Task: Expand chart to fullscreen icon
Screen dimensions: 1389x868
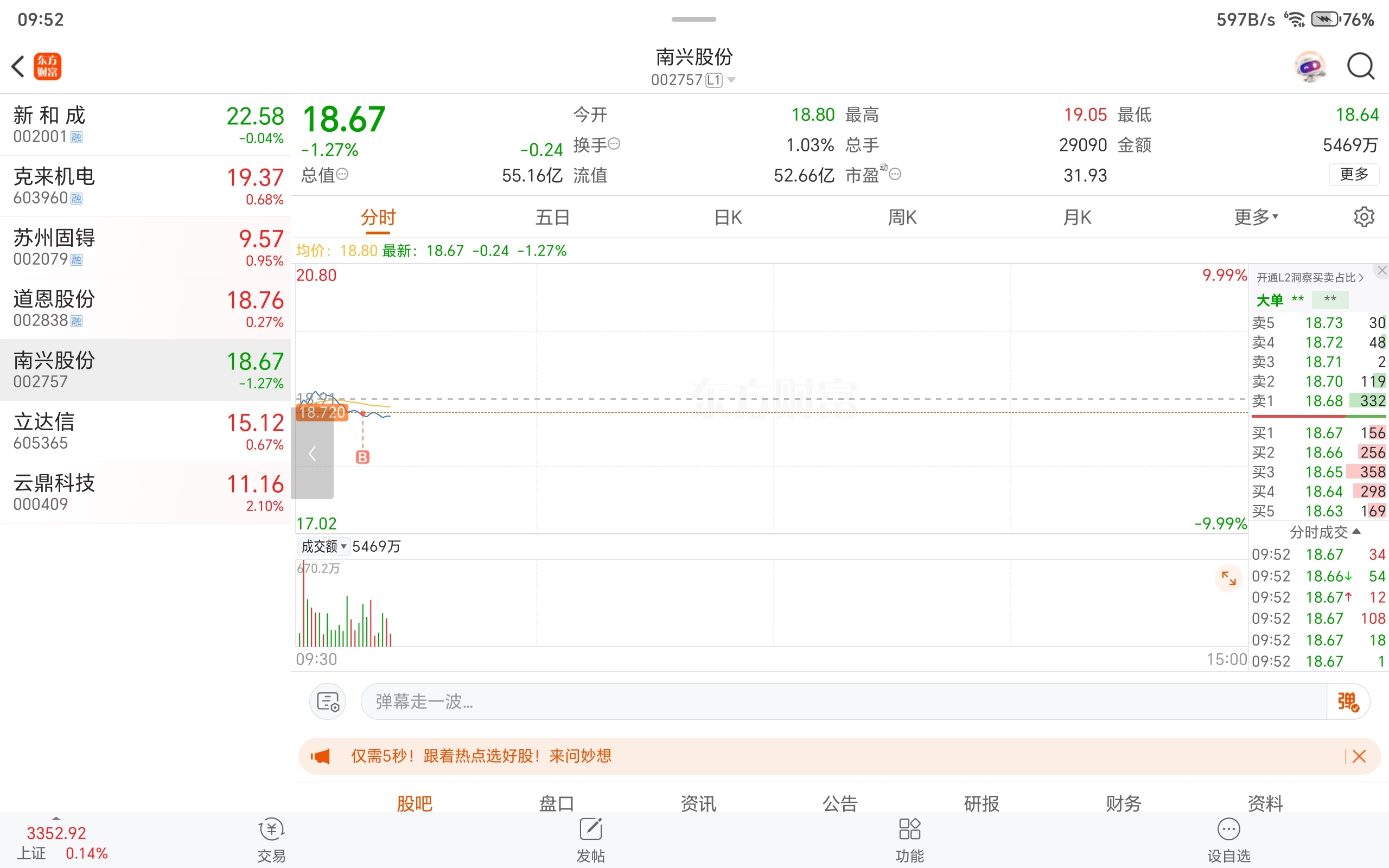Action: click(x=1228, y=578)
